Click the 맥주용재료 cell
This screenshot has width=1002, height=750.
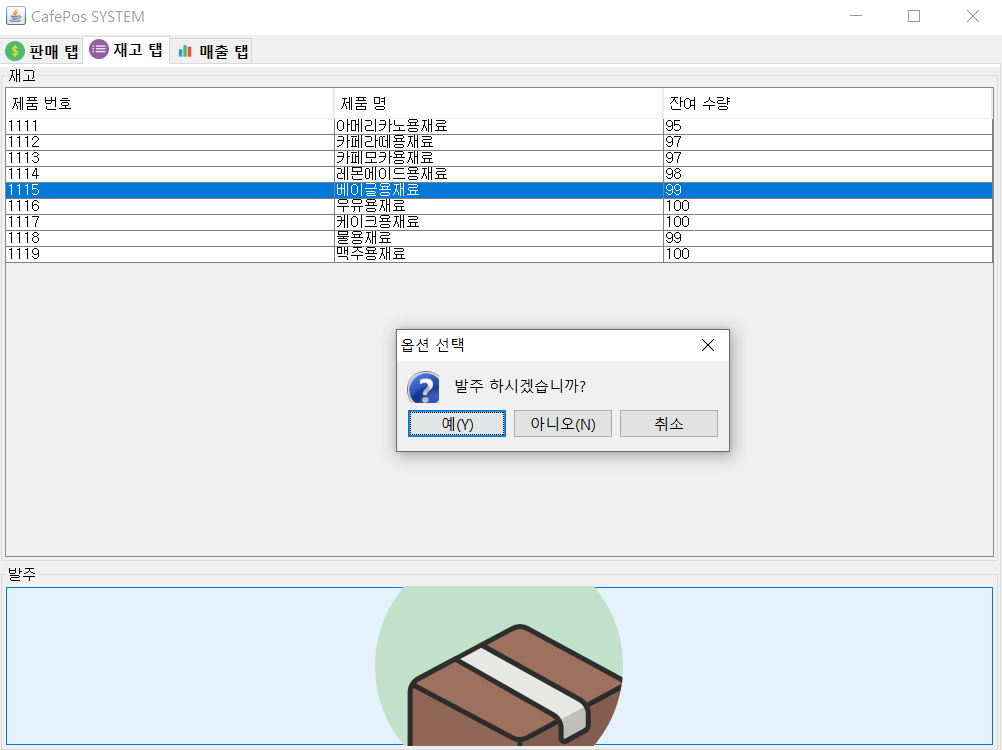498,254
